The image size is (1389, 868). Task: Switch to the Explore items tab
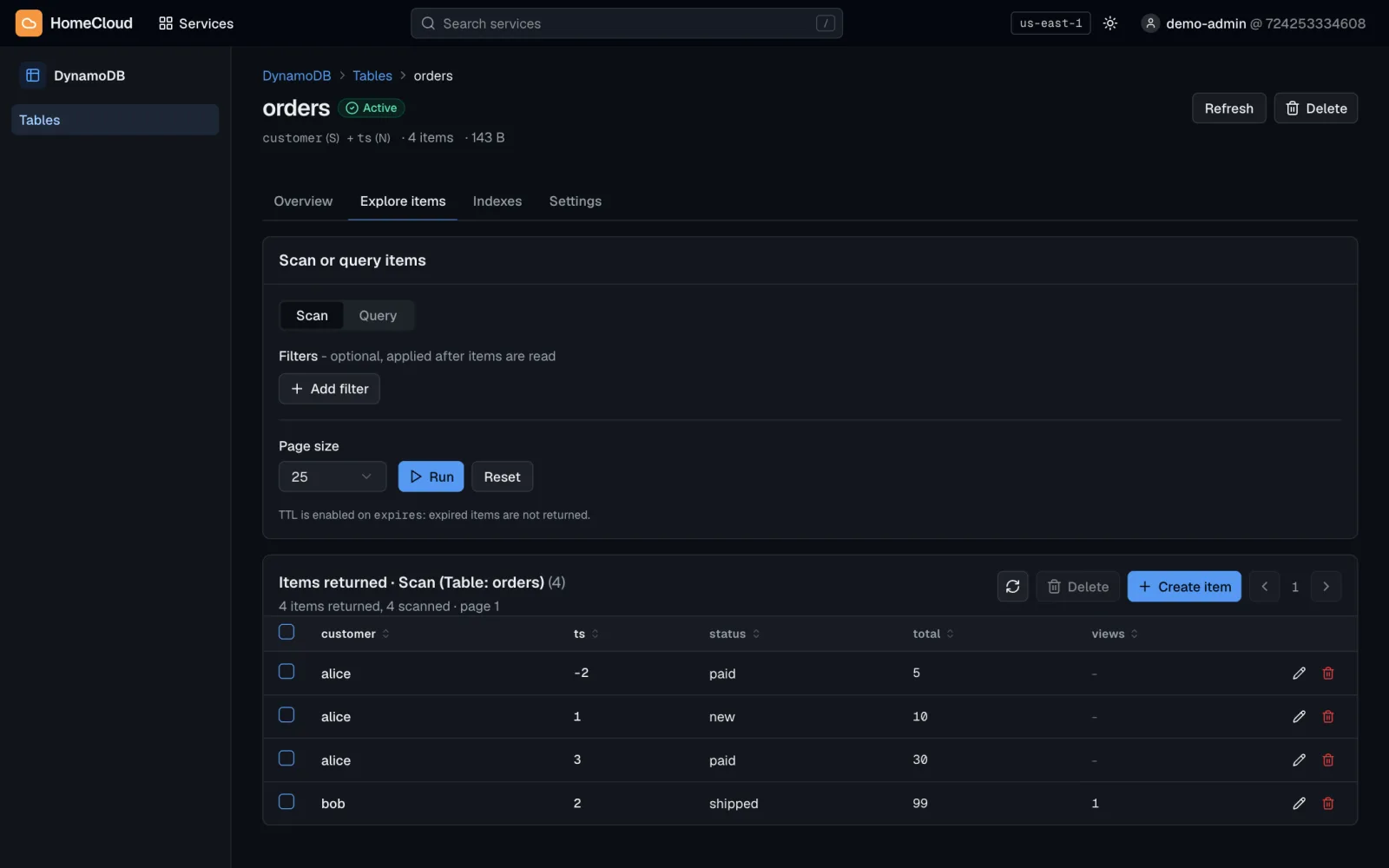pyautogui.click(x=403, y=201)
